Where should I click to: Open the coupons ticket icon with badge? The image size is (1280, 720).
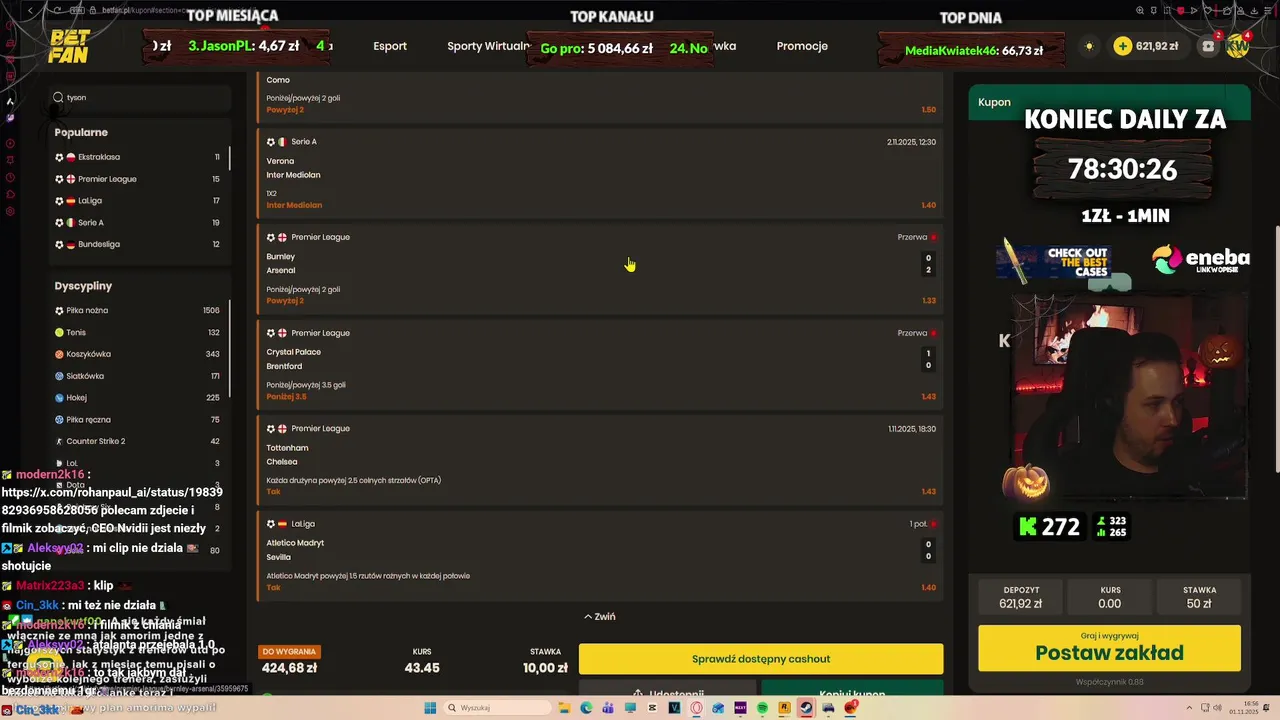click(1209, 46)
